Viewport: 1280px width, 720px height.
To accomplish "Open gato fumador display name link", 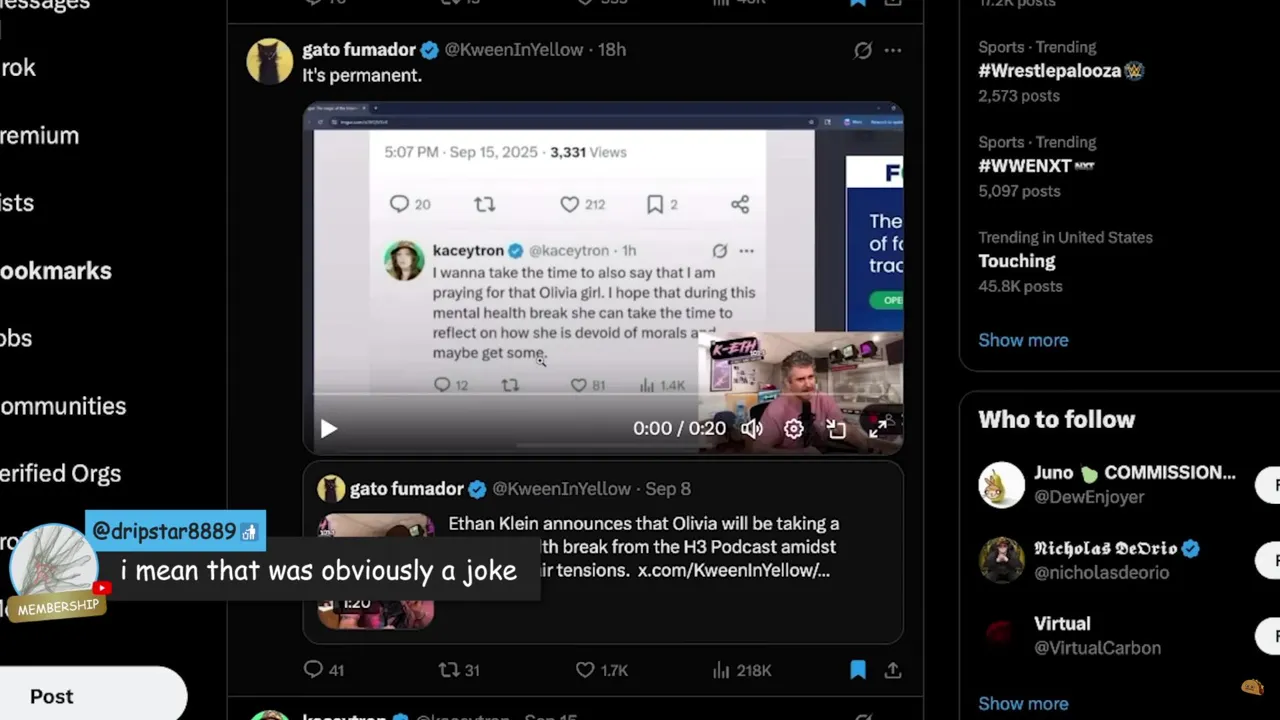I will pyautogui.click(x=359, y=50).
